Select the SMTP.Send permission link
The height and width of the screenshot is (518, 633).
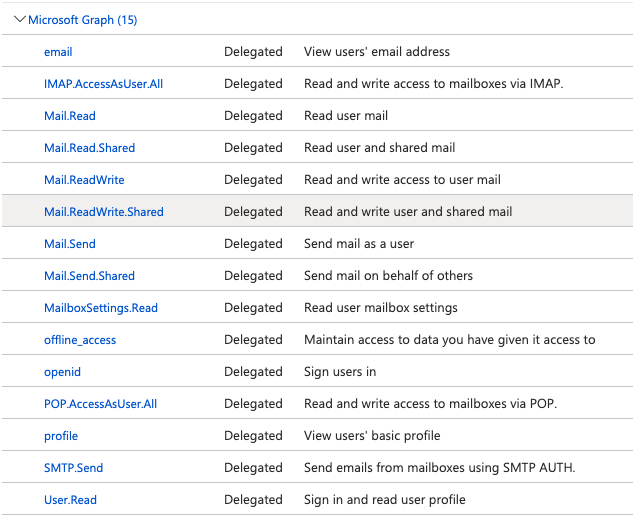pyautogui.click(x=73, y=468)
